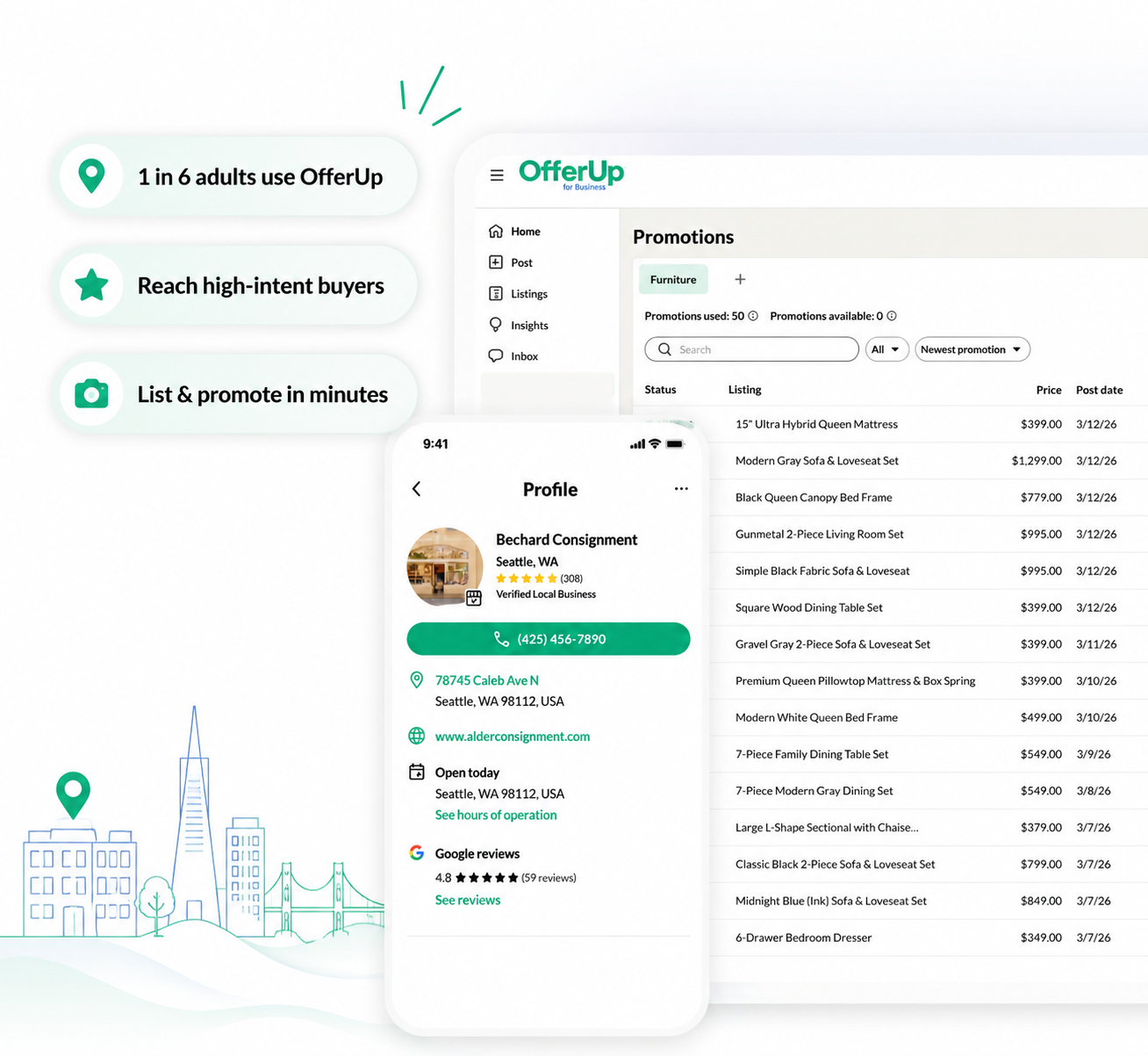Add a new tab with the plus icon
1148x1056 pixels.
click(740, 279)
